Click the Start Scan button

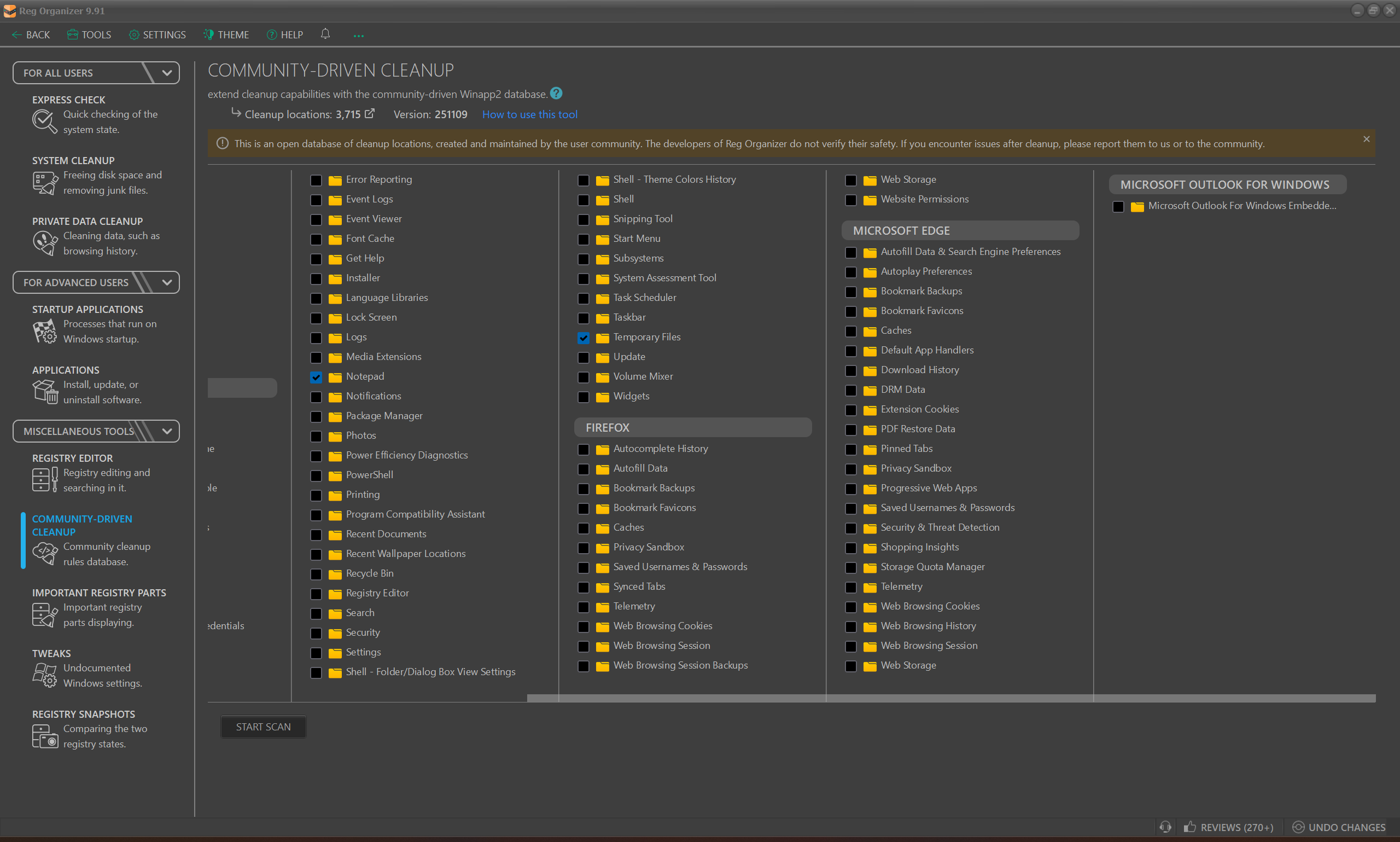coord(263,727)
